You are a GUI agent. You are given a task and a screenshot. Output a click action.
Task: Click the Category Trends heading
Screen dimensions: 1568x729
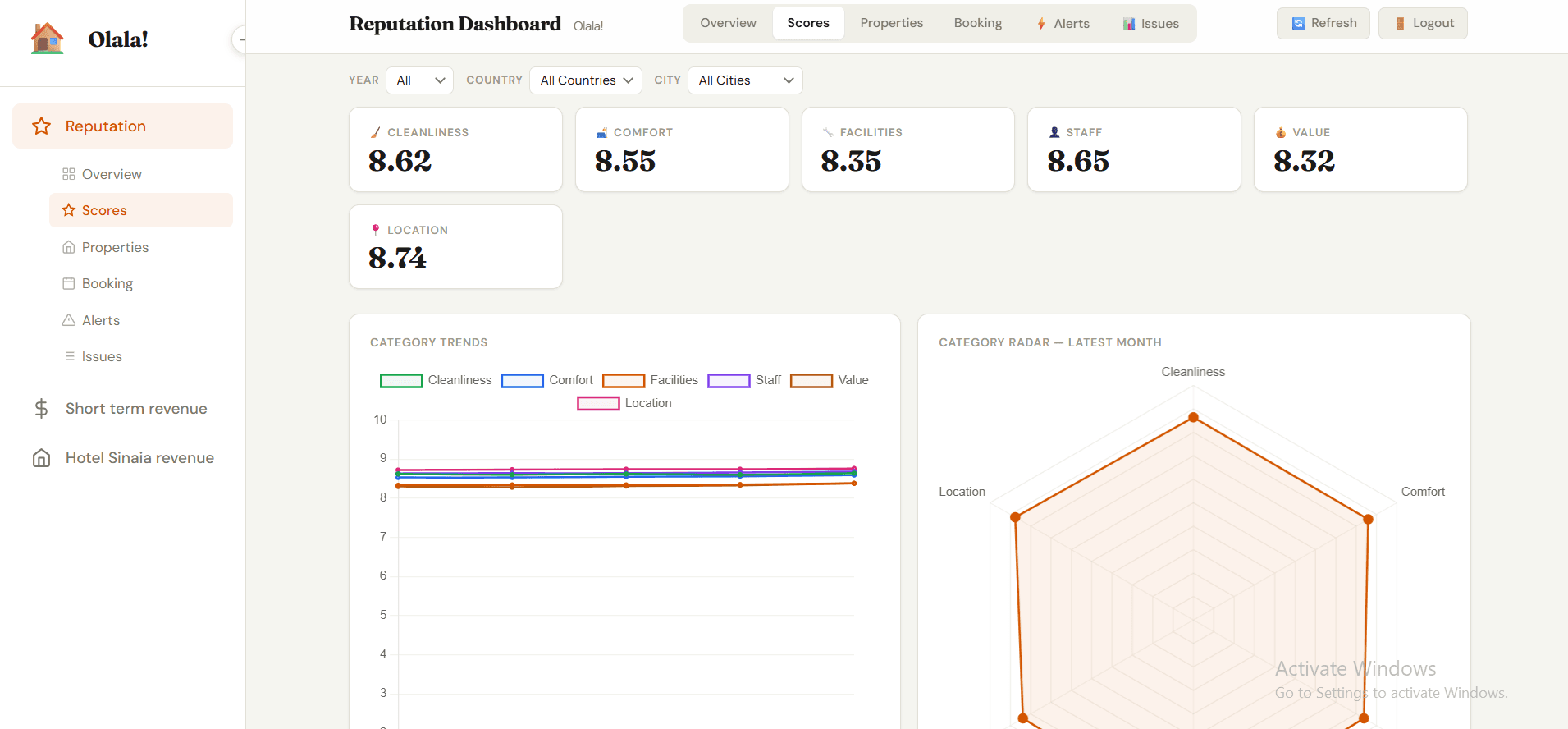(428, 342)
